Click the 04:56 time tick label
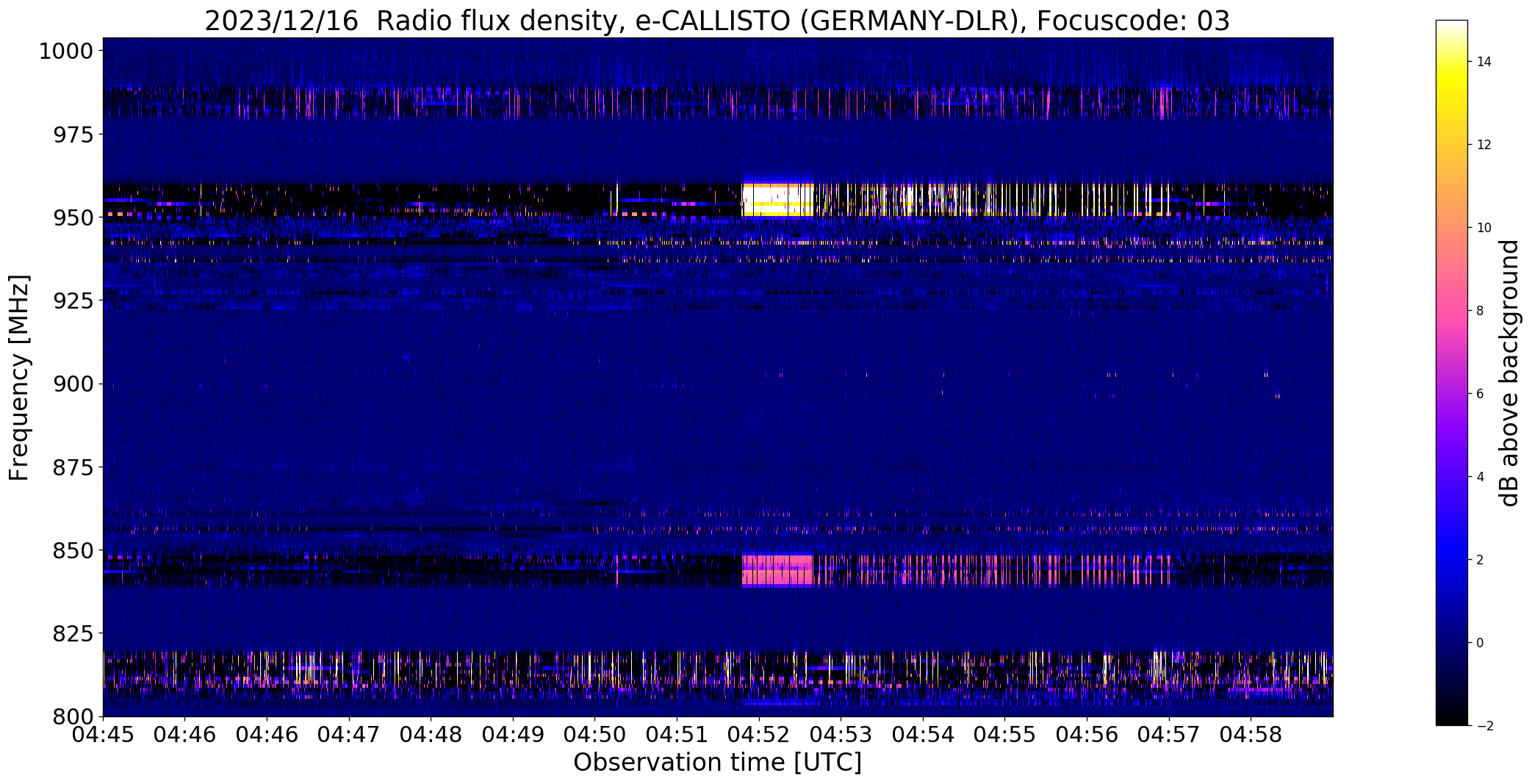 tap(1087, 735)
